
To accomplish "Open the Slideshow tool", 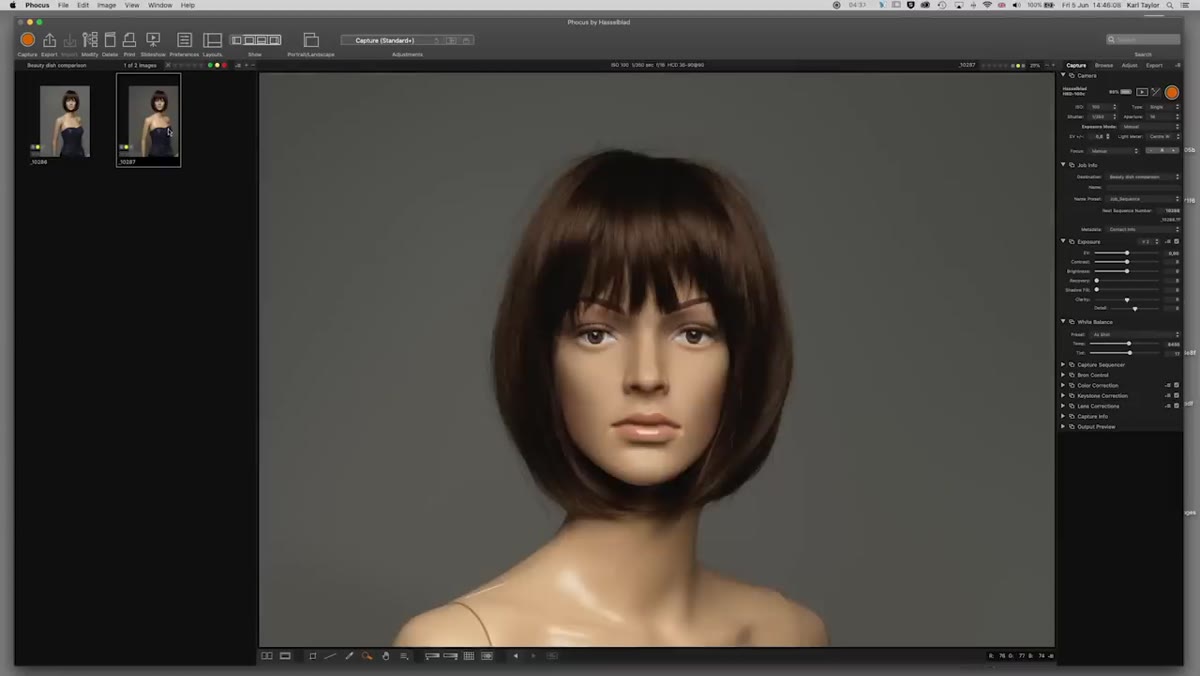I will (153, 40).
